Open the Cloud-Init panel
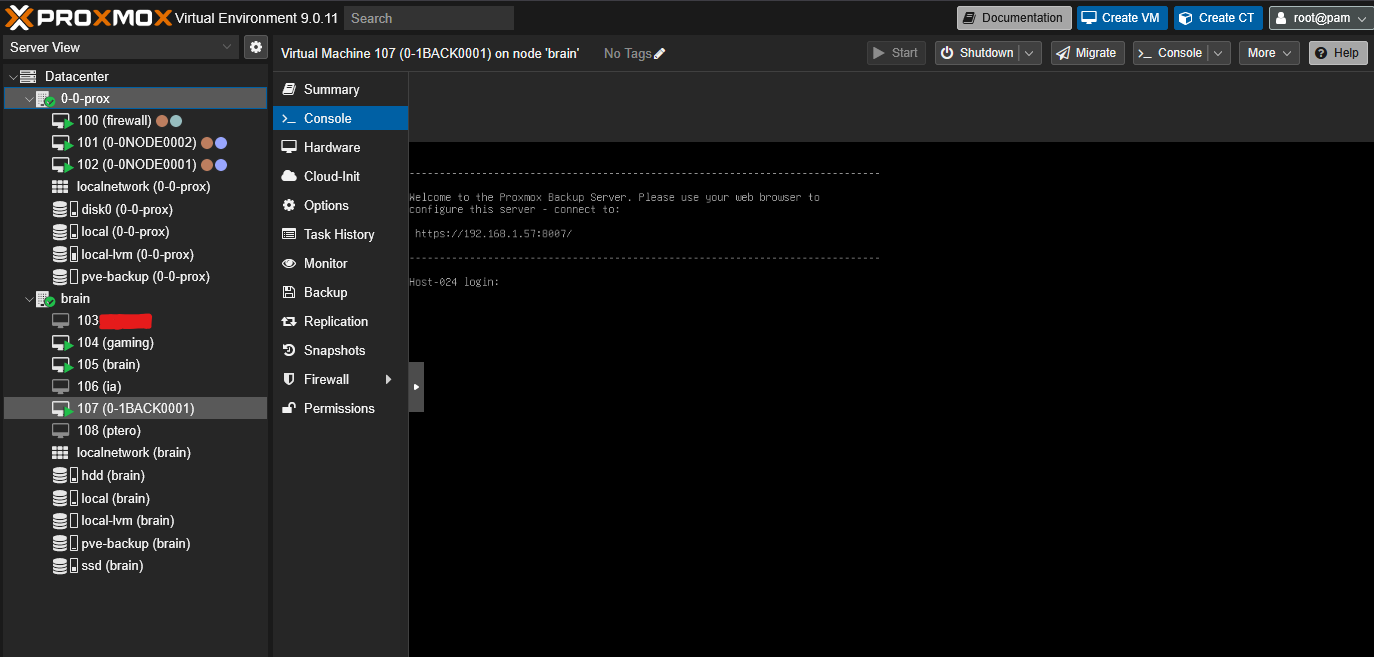 pyautogui.click(x=331, y=176)
